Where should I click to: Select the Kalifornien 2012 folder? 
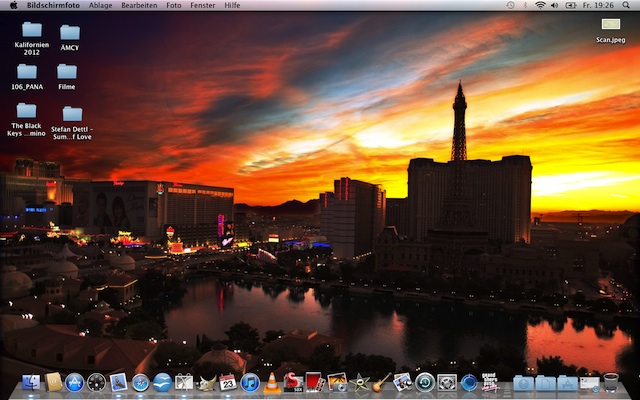[x=32, y=30]
